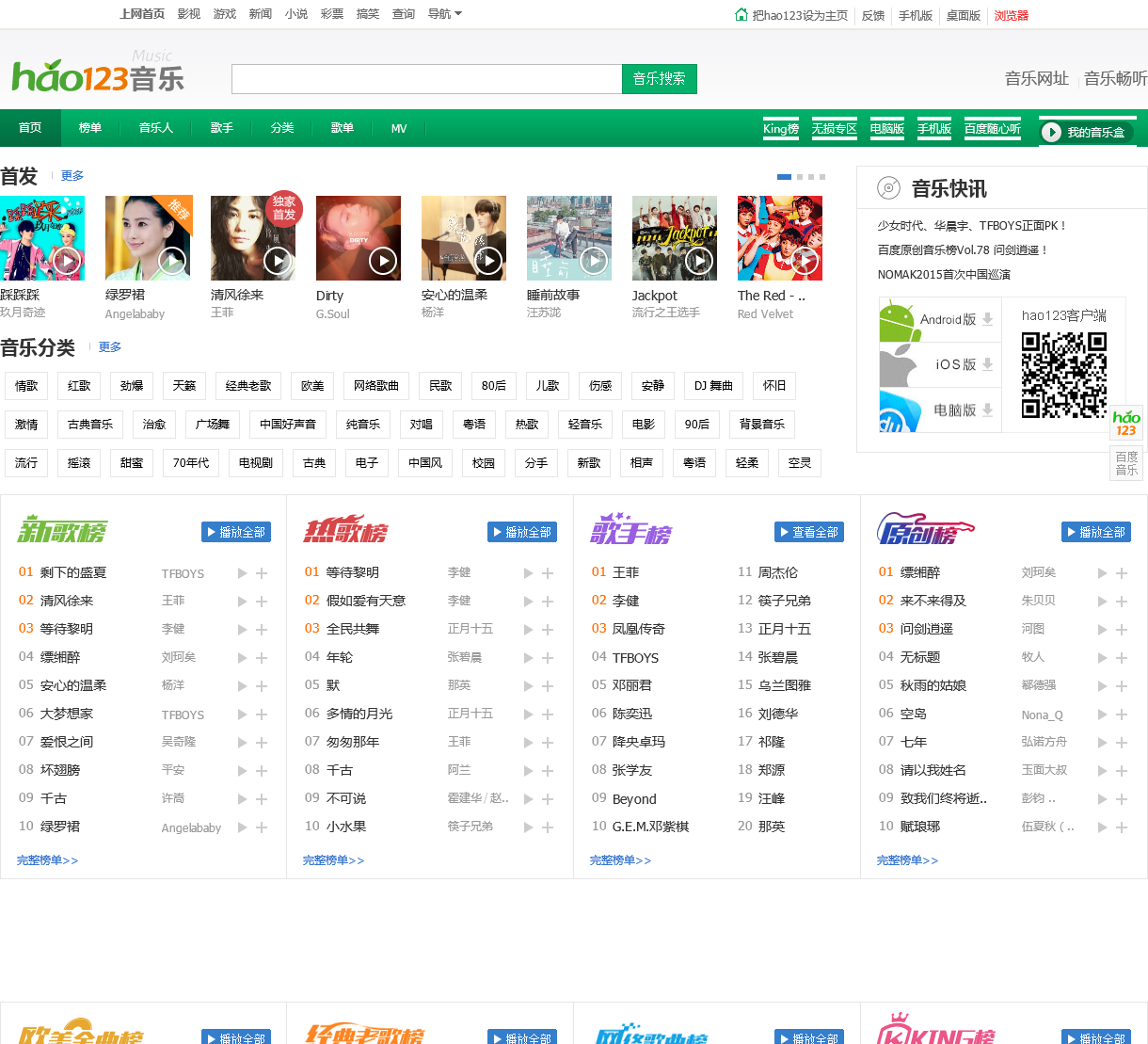Play 缥缈醉 in original chart
The height and width of the screenshot is (1044, 1148).
tap(1102, 573)
